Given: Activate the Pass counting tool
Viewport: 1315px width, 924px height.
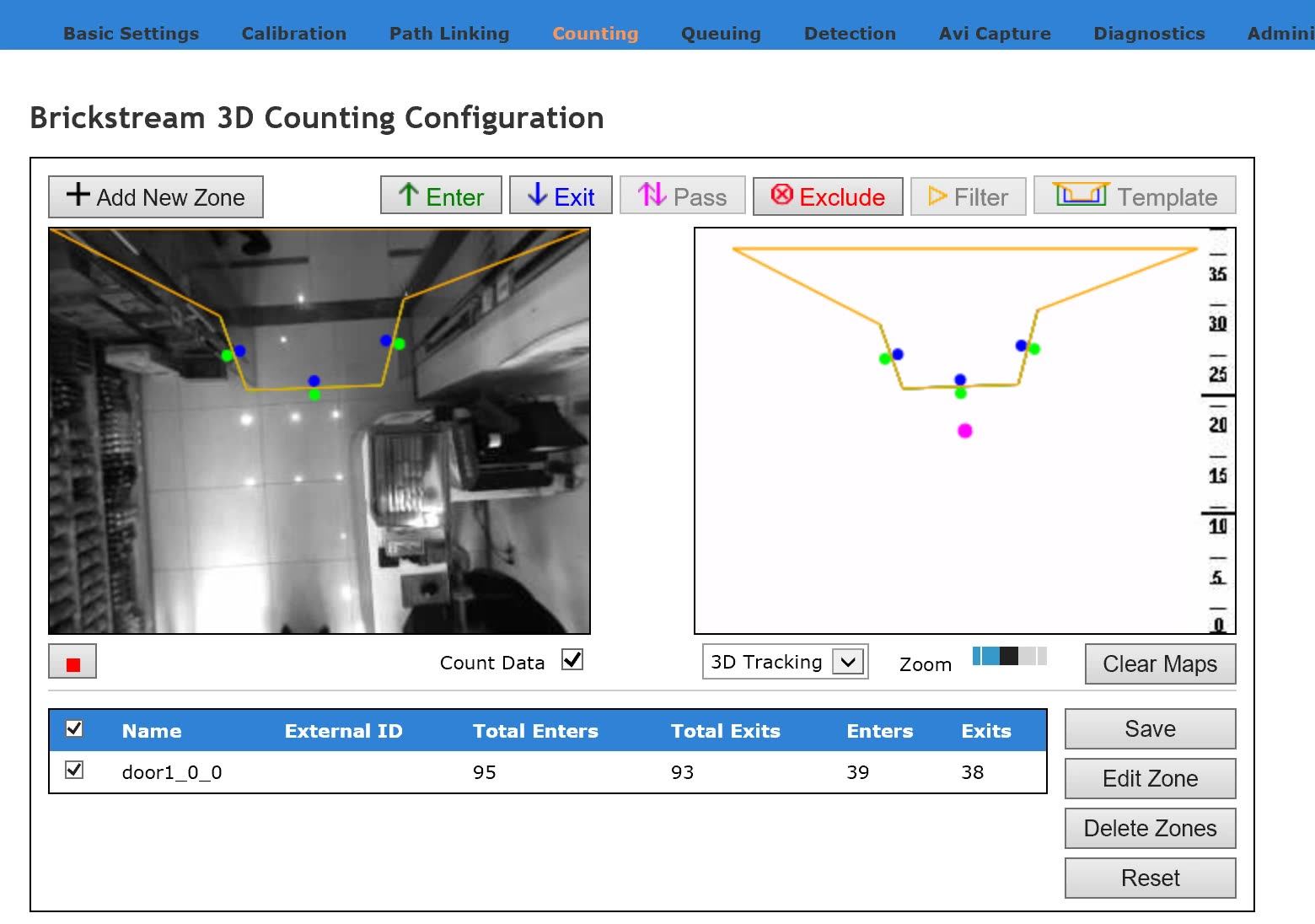Looking at the screenshot, I should pyautogui.click(x=682, y=195).
